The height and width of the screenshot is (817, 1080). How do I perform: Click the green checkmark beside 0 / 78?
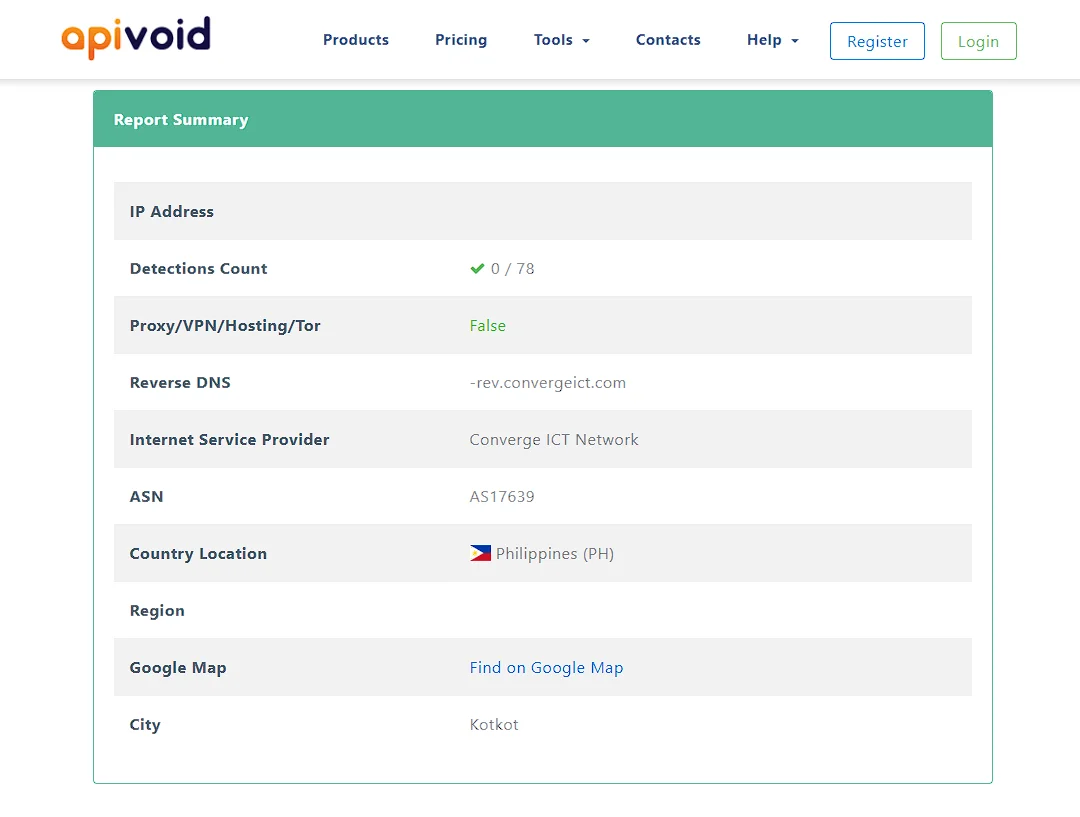click(477, 269)
